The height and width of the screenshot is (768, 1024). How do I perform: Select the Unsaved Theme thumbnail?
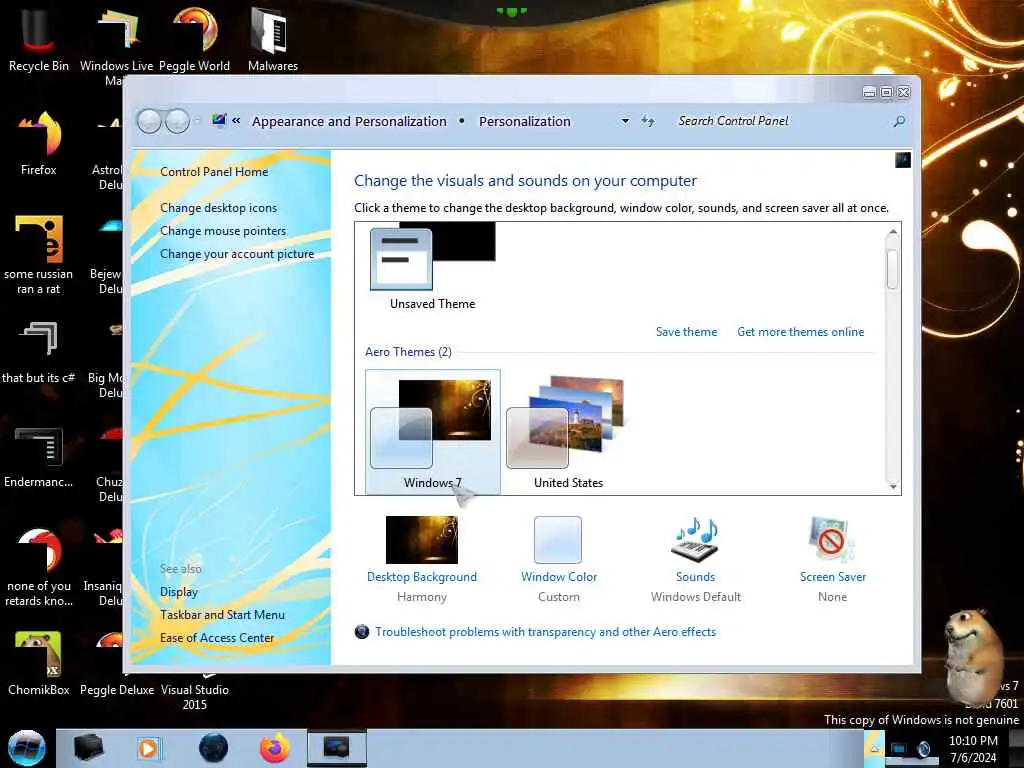[x=432, y=268]
